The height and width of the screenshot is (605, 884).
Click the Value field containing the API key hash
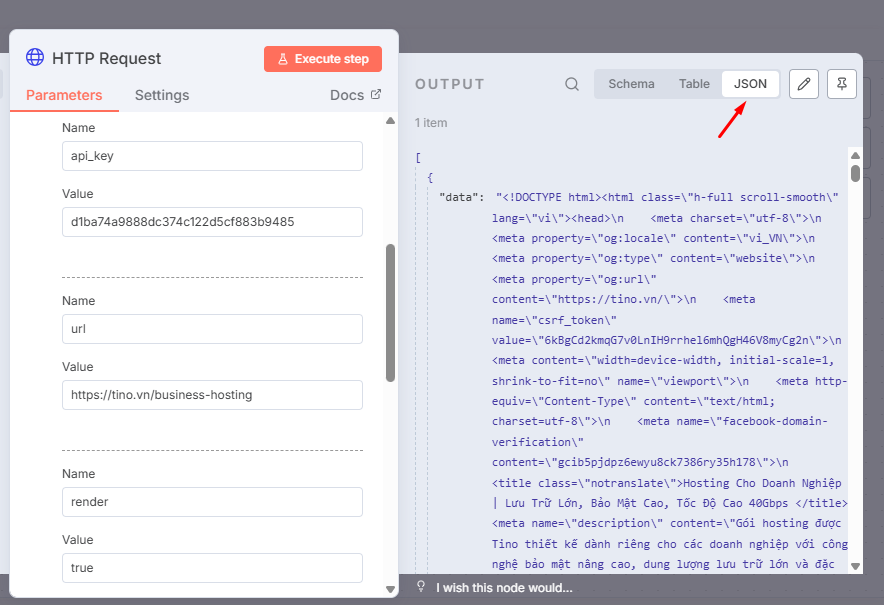[212, 222]
